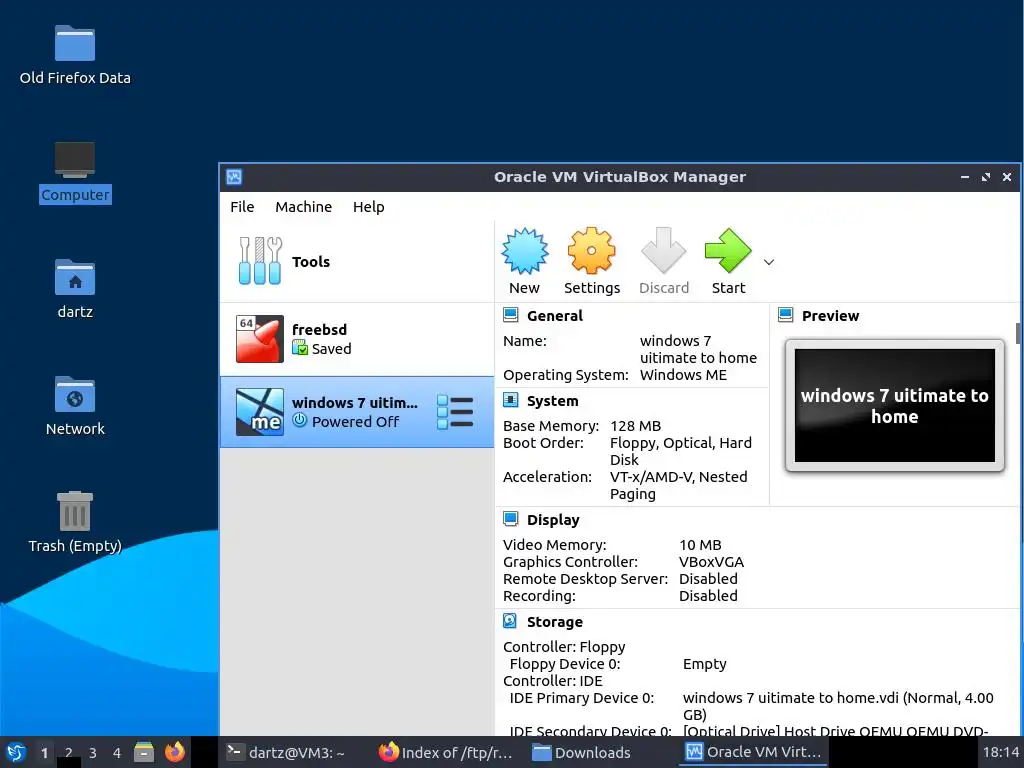Click the Preview section header
This screenshot has width=1024, height=768.
(x=831, y=316)
